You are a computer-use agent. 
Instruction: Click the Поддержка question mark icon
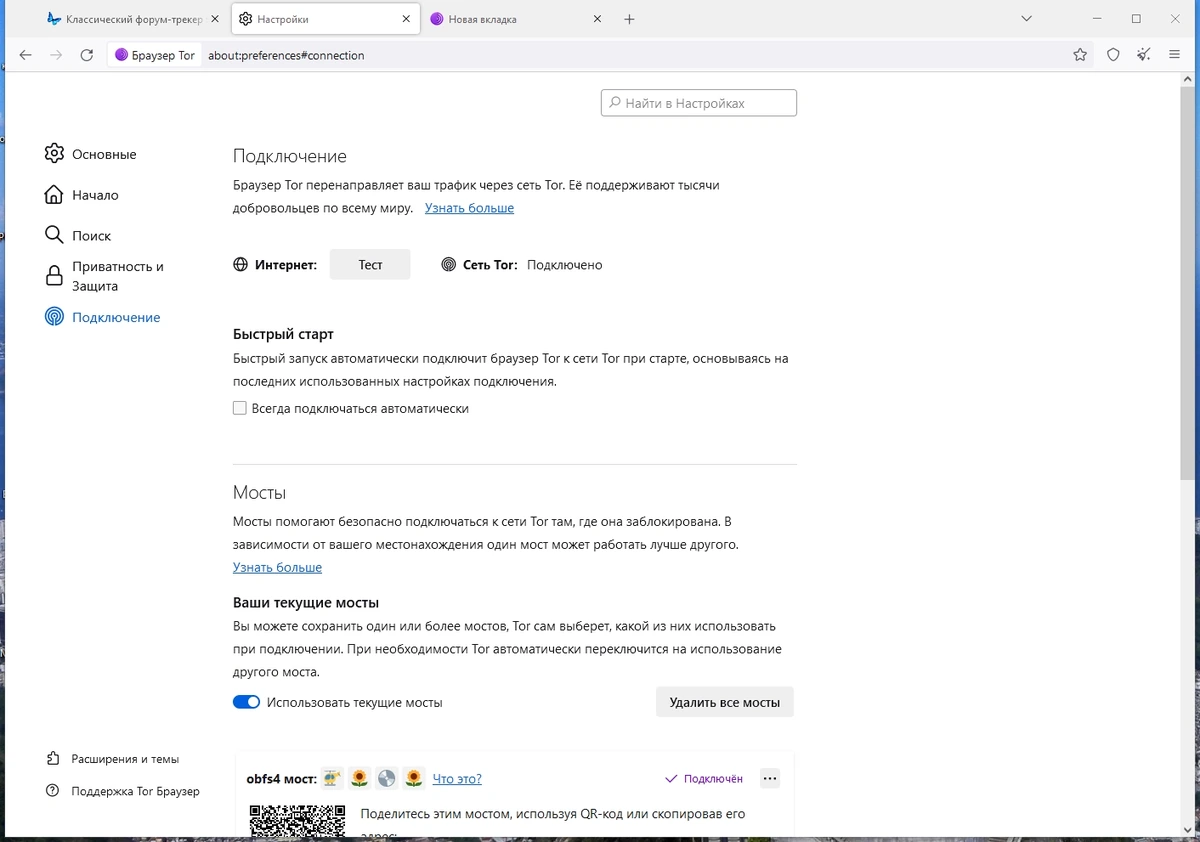point(53,791)
